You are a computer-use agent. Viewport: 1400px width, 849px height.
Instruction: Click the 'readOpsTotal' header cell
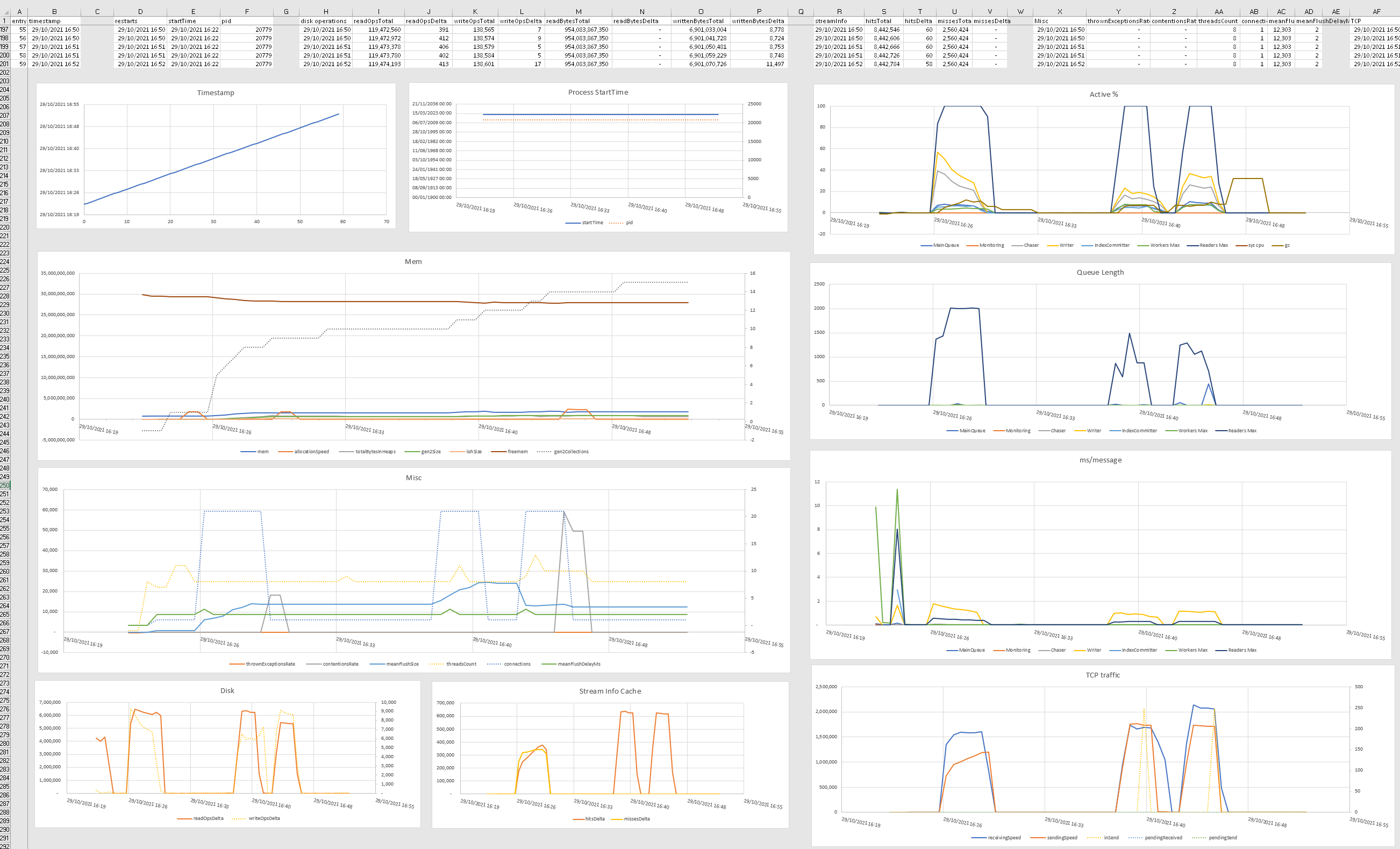tap(378, 21)
